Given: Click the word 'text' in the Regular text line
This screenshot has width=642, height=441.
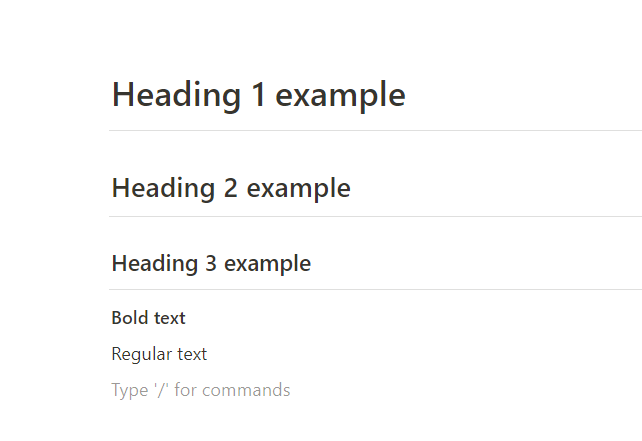Looking at the screenshot, I should click(x=192, y=354).
